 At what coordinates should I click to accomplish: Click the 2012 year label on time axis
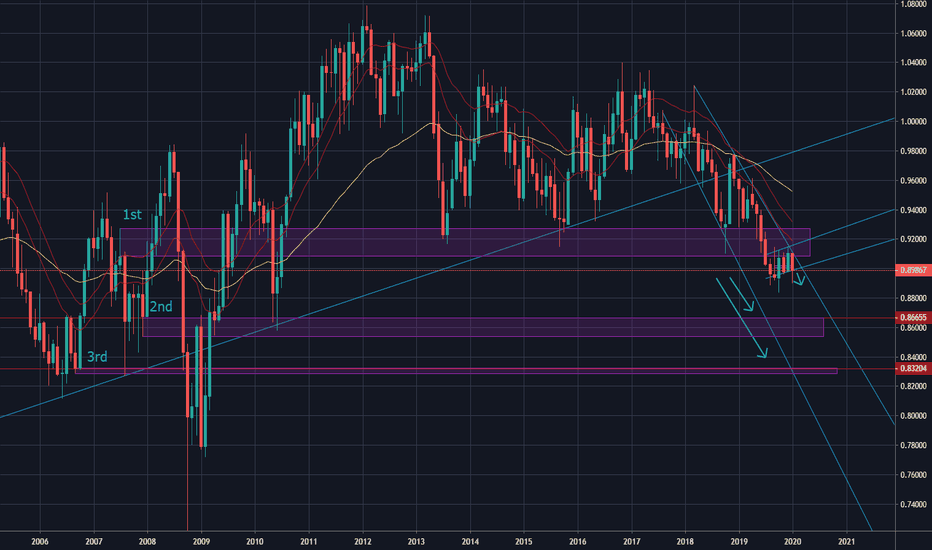[362, 542]
